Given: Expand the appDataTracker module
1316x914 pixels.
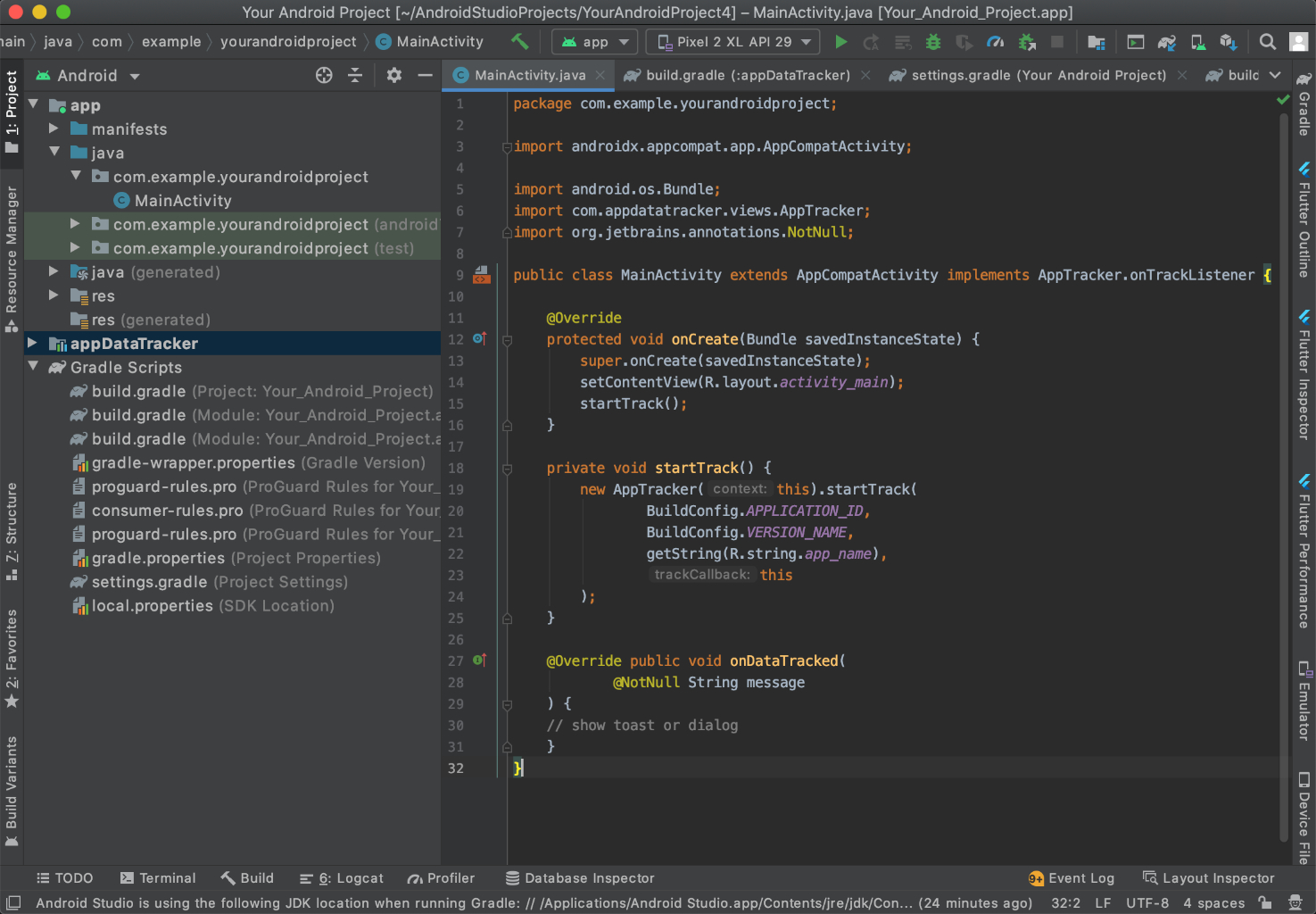Looking at the screenshot, I should tap(32, 343).
